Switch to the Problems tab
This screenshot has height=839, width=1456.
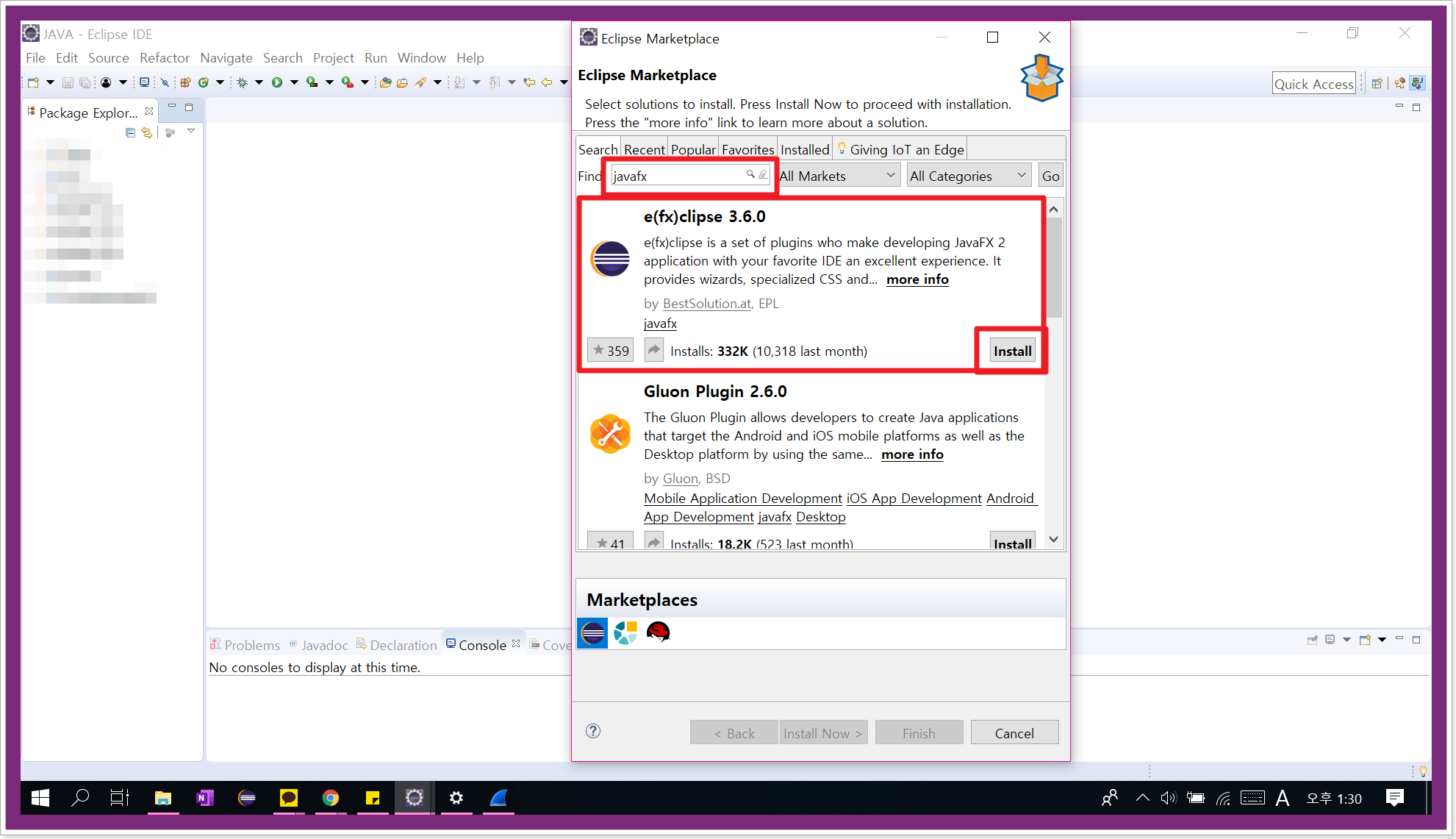(x=245, y=645)
